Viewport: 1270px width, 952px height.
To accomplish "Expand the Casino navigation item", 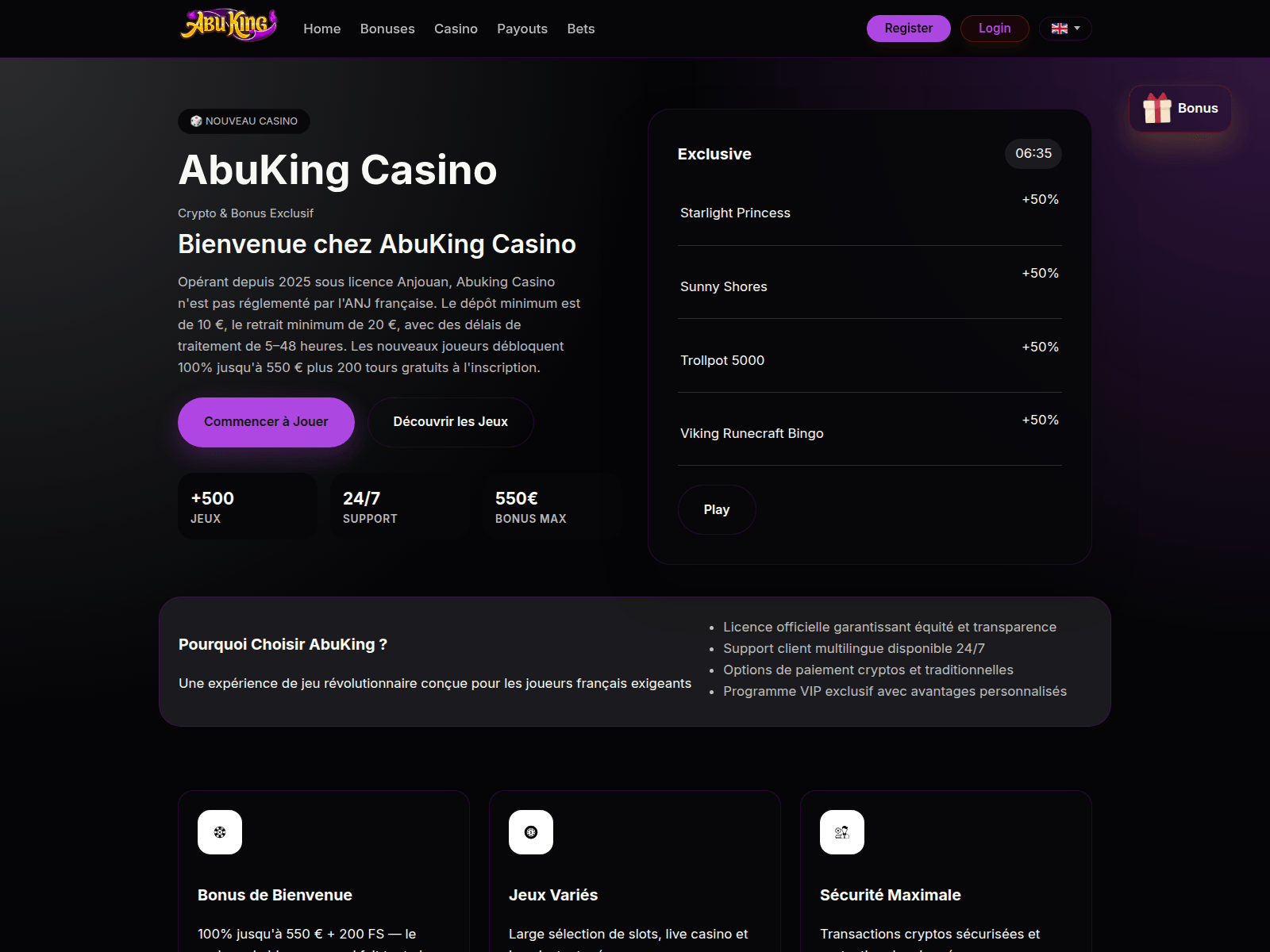I will click(x=456, y=29).
